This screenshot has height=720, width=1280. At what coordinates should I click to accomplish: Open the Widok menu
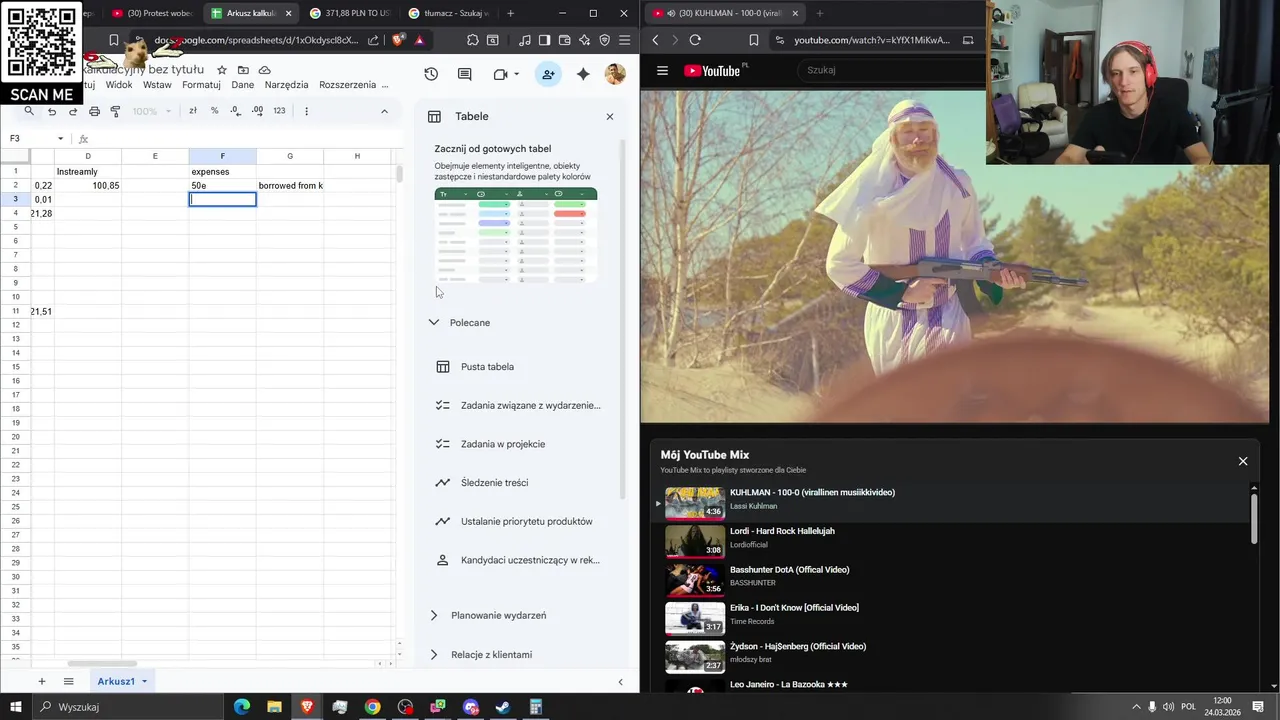pyautogui.click(x=119, y=85)
